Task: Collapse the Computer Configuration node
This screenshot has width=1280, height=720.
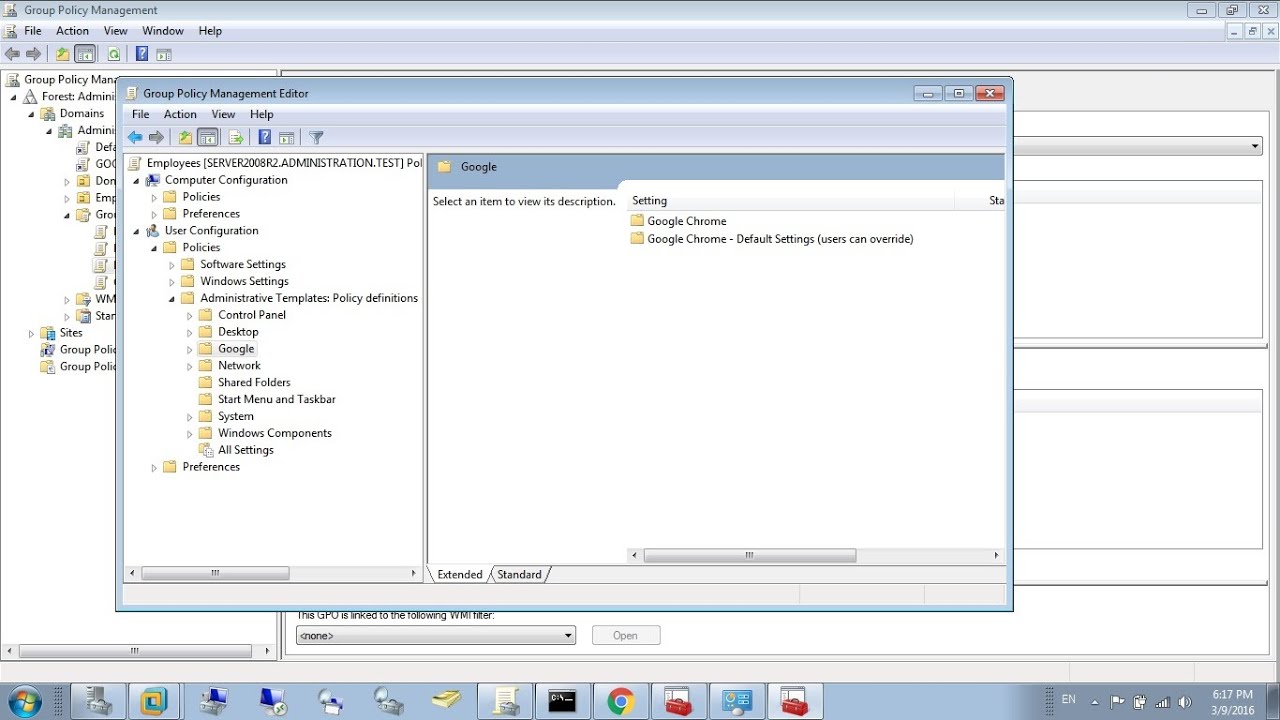Action: [137, 181]
